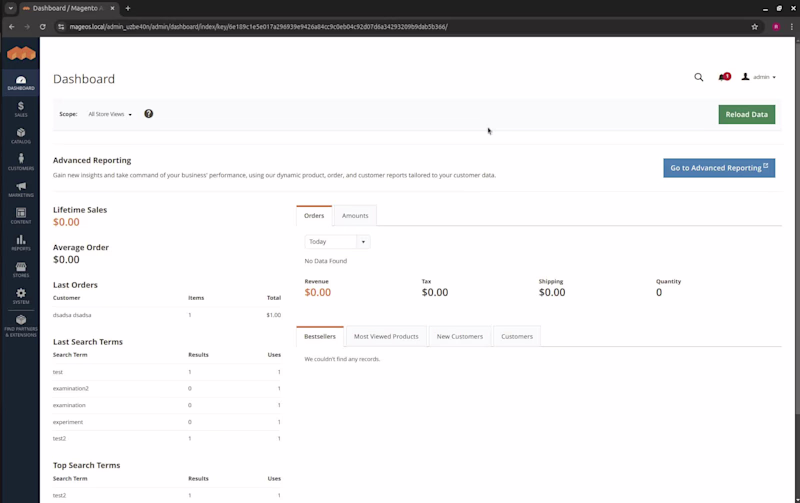
Task: Bookmark this page with star icon
Action: click(x=755, y=27)
